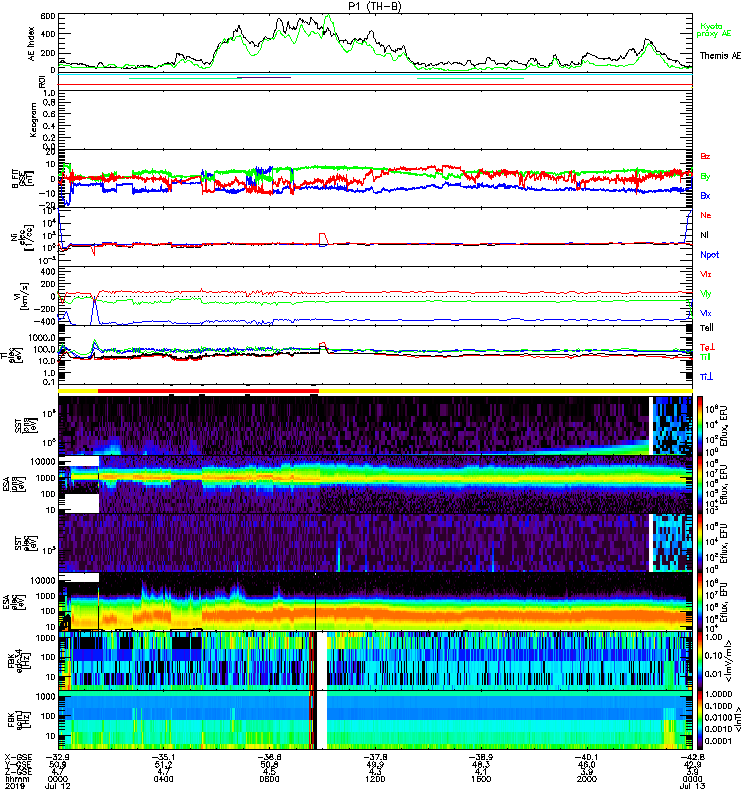Select the blue "Npot" legend label
The width and height of the screenshot is (750, 800).
click(x=709, y=255)
